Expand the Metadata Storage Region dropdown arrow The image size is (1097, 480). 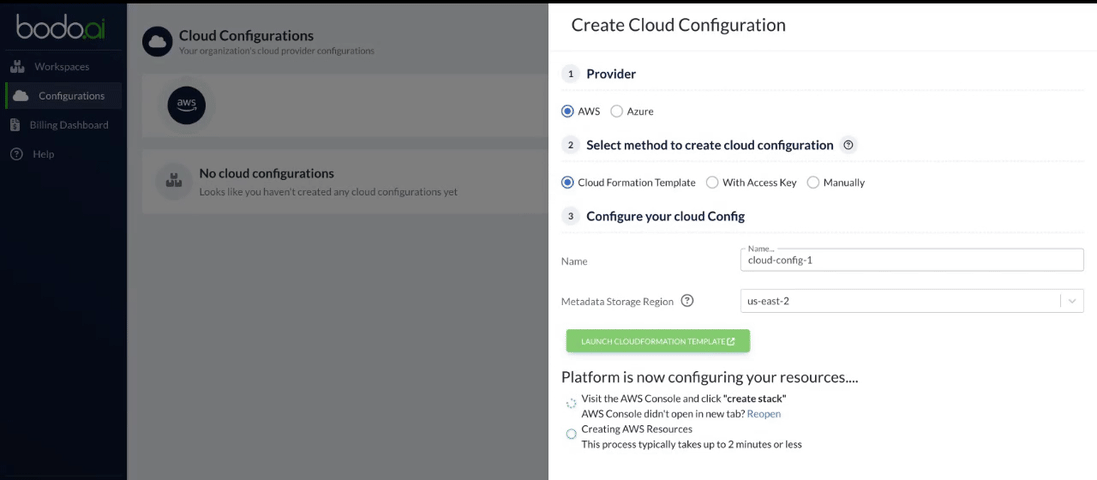[1072, 301]
